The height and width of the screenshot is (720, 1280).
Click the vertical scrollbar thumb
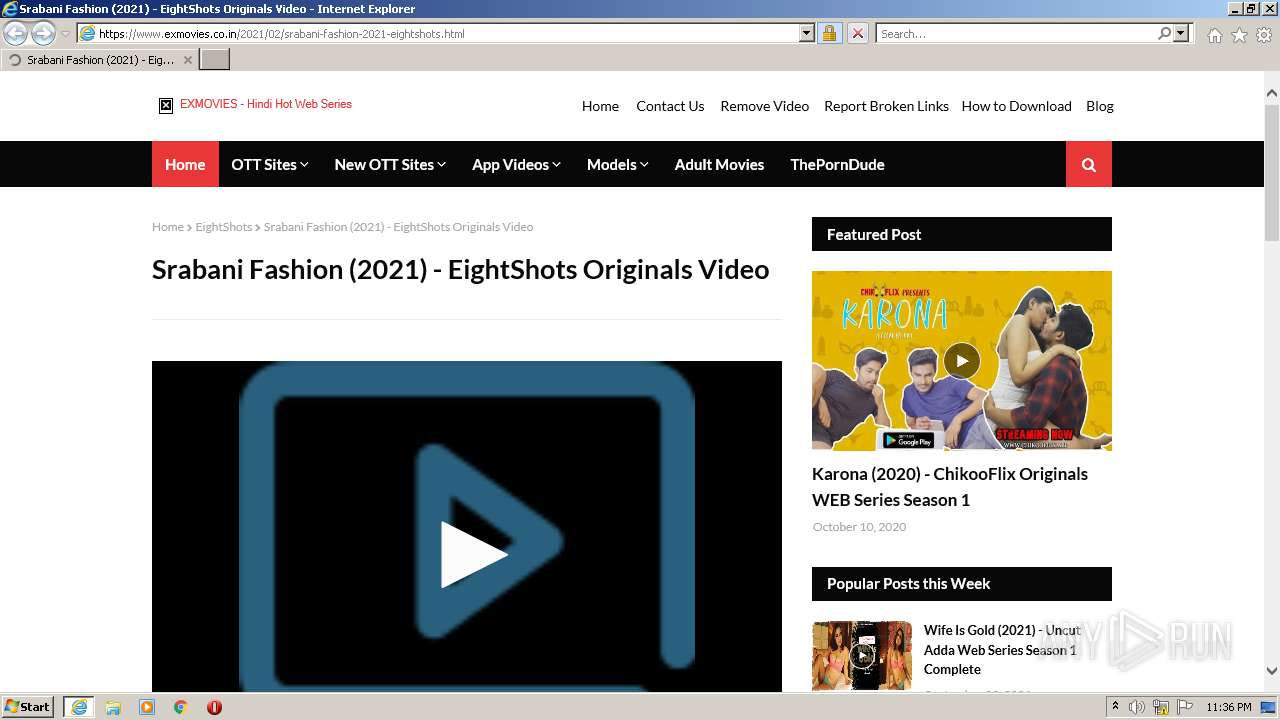(x=1272, y=171)
